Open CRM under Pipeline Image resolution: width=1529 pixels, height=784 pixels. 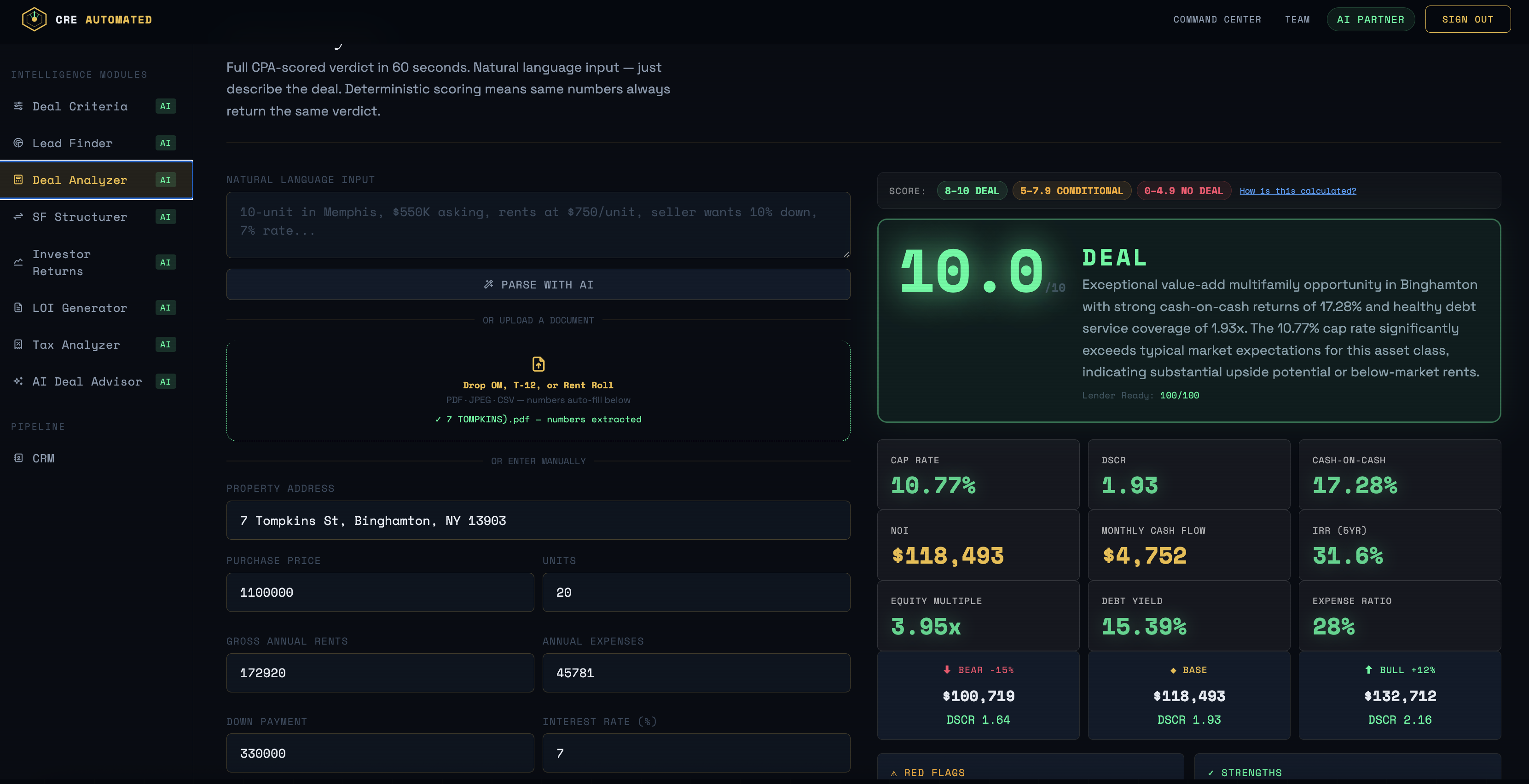point(96,458)
